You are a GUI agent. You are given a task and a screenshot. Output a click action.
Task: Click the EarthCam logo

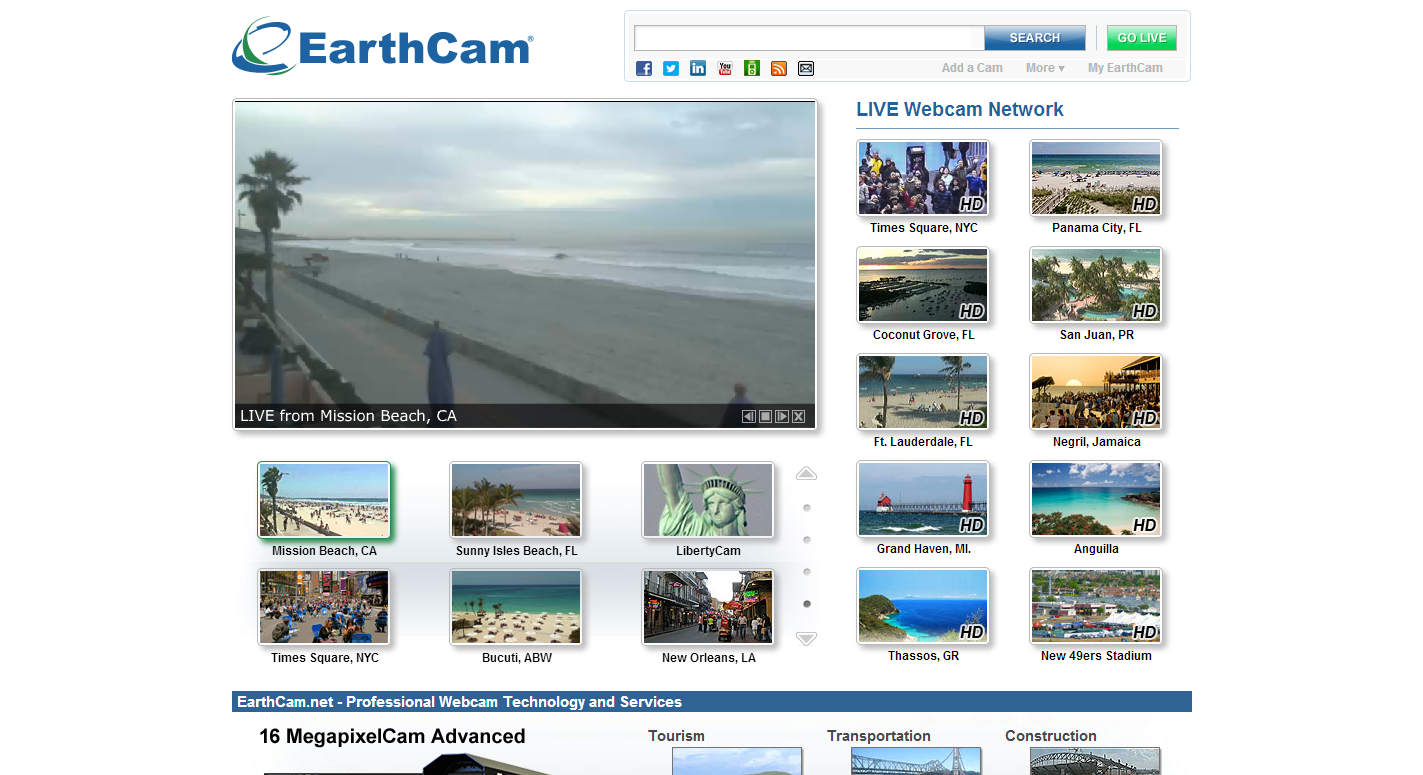[x=382, y=46]
